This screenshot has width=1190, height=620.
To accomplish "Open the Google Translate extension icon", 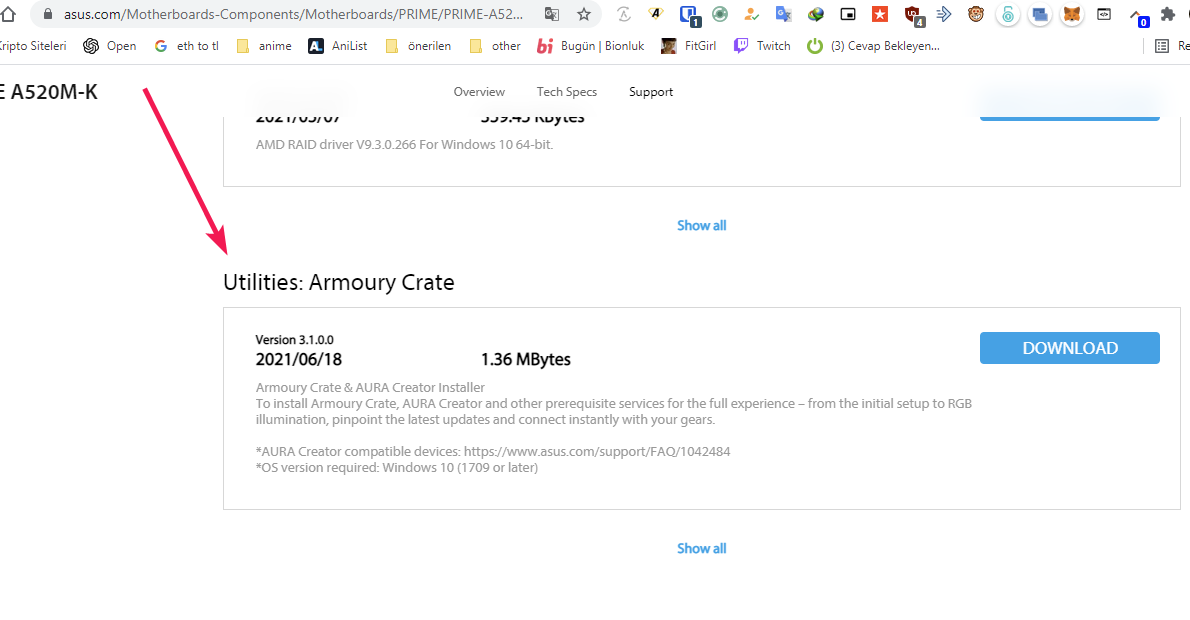I will tap(783, 14).
